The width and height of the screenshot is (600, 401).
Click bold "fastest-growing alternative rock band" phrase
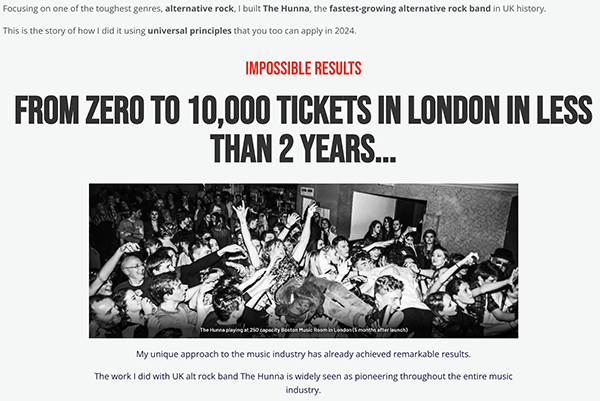point(410,8)
